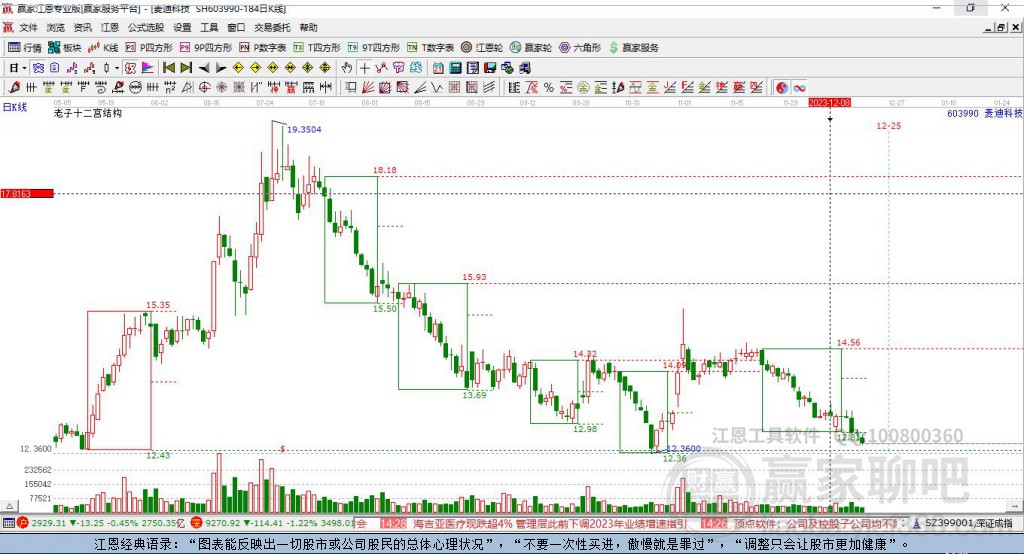Image resolution: width=1024 pixels, height=554 pixels.
Task: Move chart right with black right arrow
Action: pos(221,68)
